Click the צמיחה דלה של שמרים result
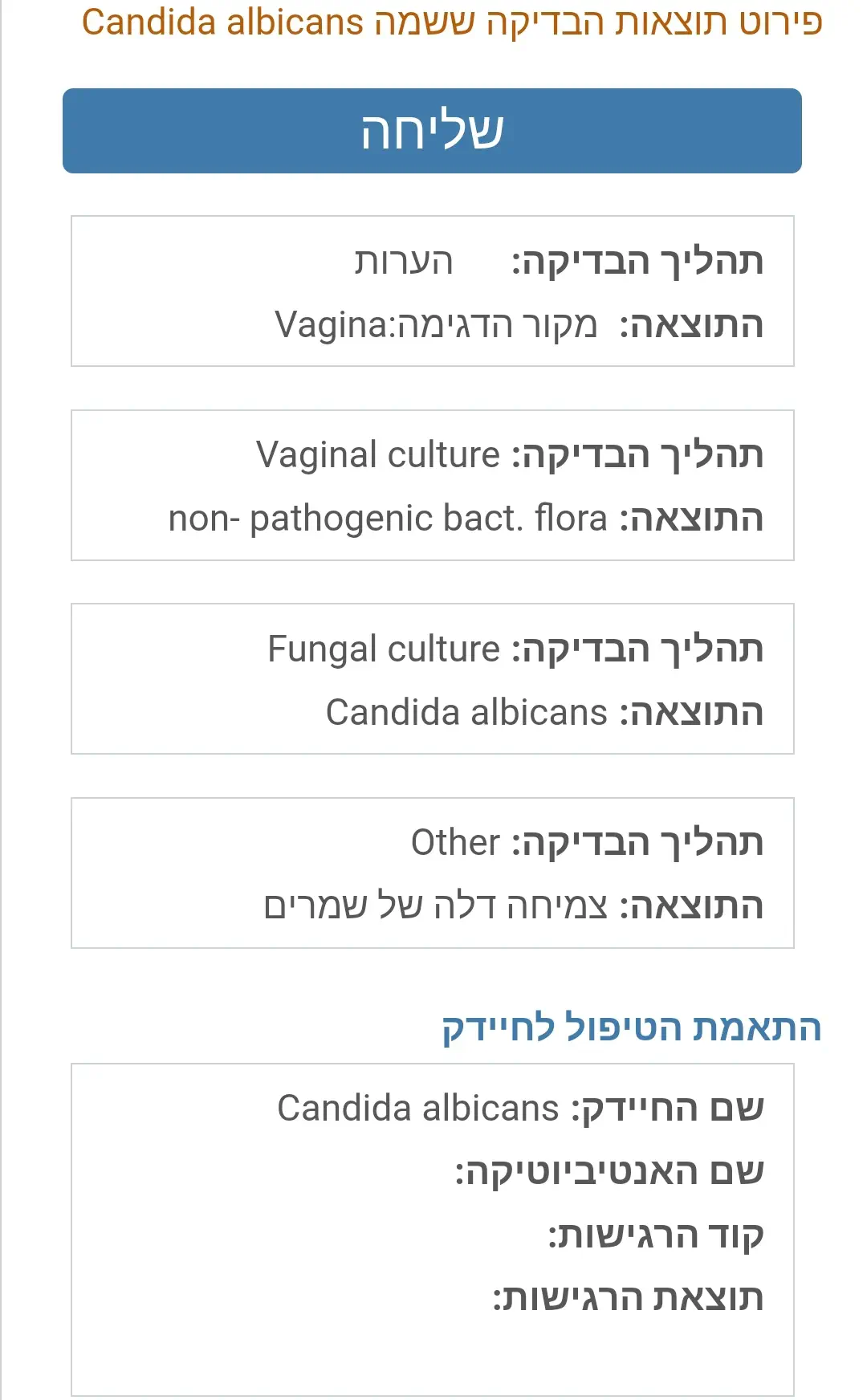 [x=436, y=906]
